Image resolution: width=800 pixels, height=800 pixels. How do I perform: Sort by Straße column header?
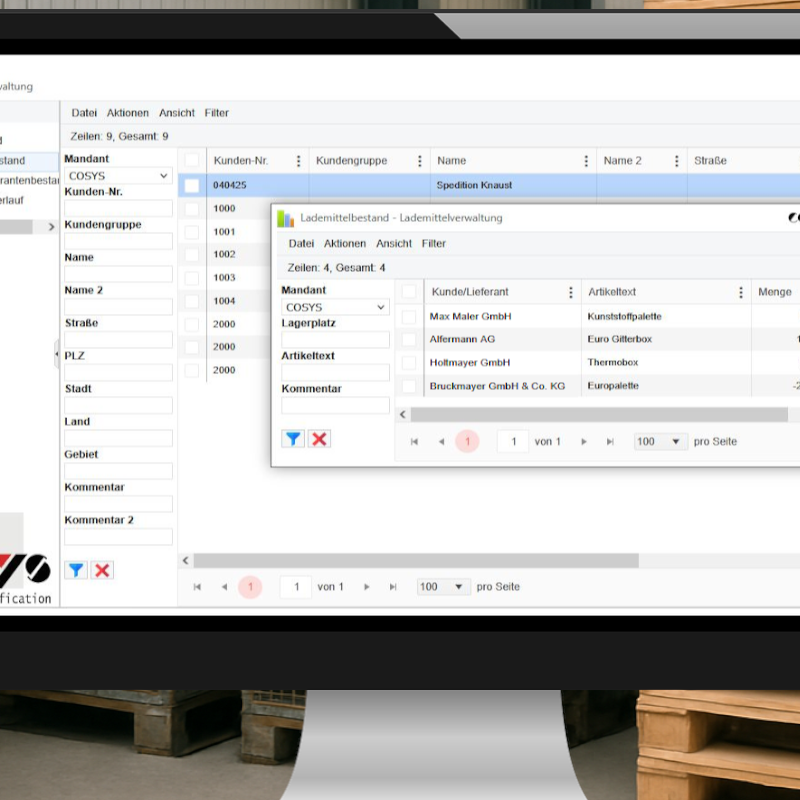710,161
